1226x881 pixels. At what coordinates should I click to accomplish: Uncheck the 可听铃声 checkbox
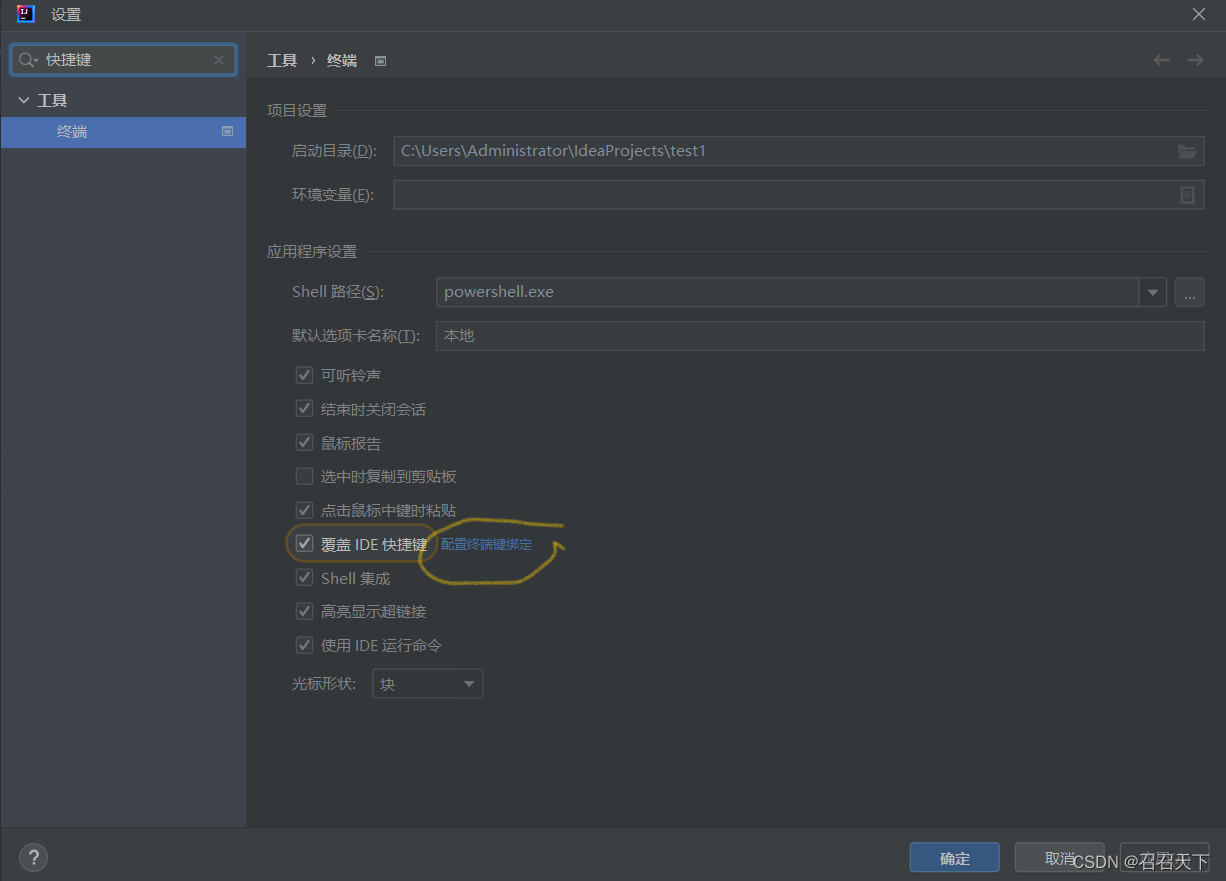[x=304, y=375]
